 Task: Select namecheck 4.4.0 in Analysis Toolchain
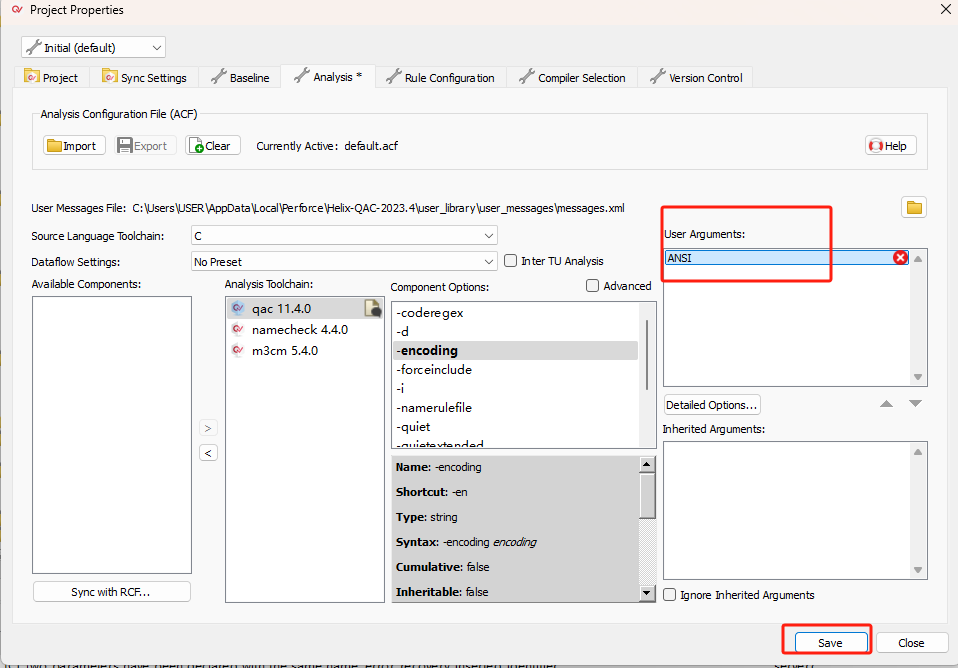(299, 329)
